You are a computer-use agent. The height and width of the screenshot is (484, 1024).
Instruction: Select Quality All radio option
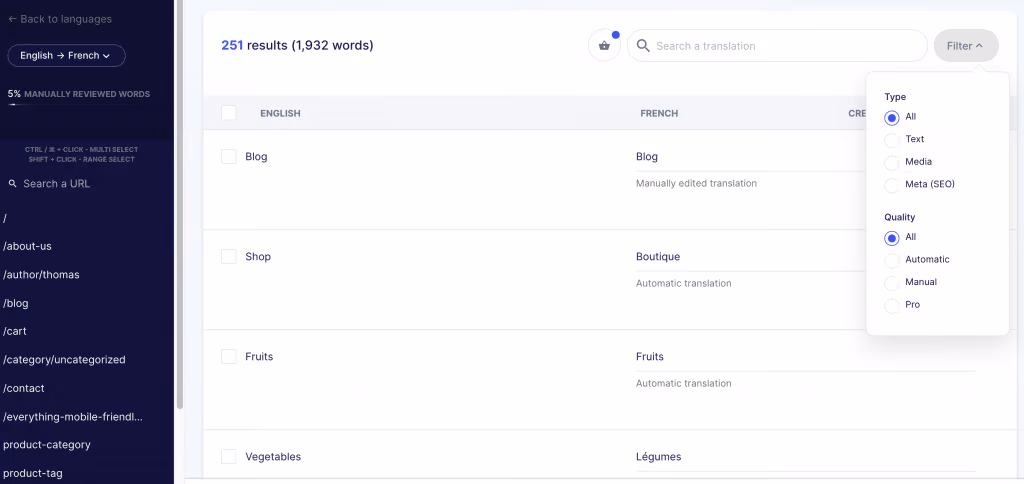891,238
